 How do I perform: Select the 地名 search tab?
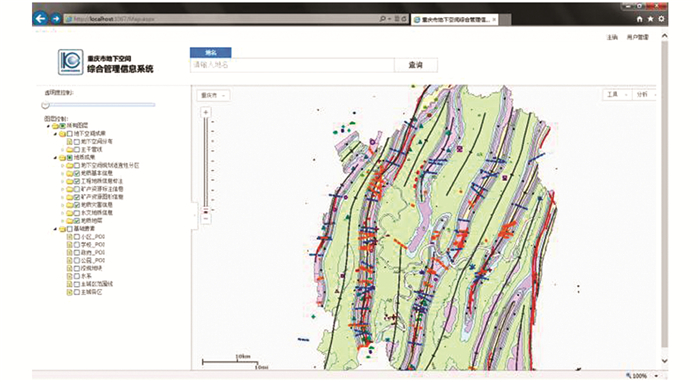tap(210, 53)
